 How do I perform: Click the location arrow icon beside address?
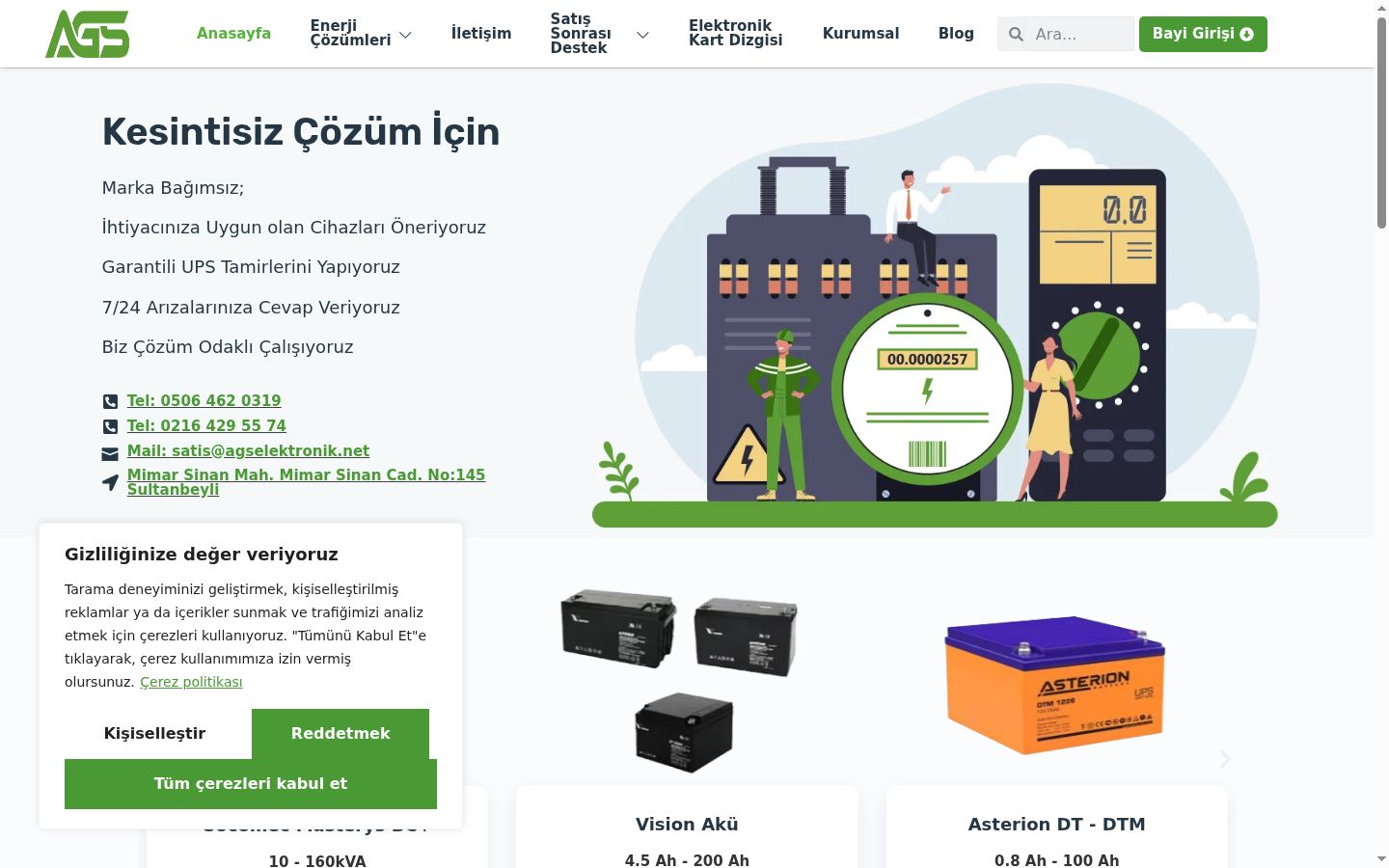110,482
